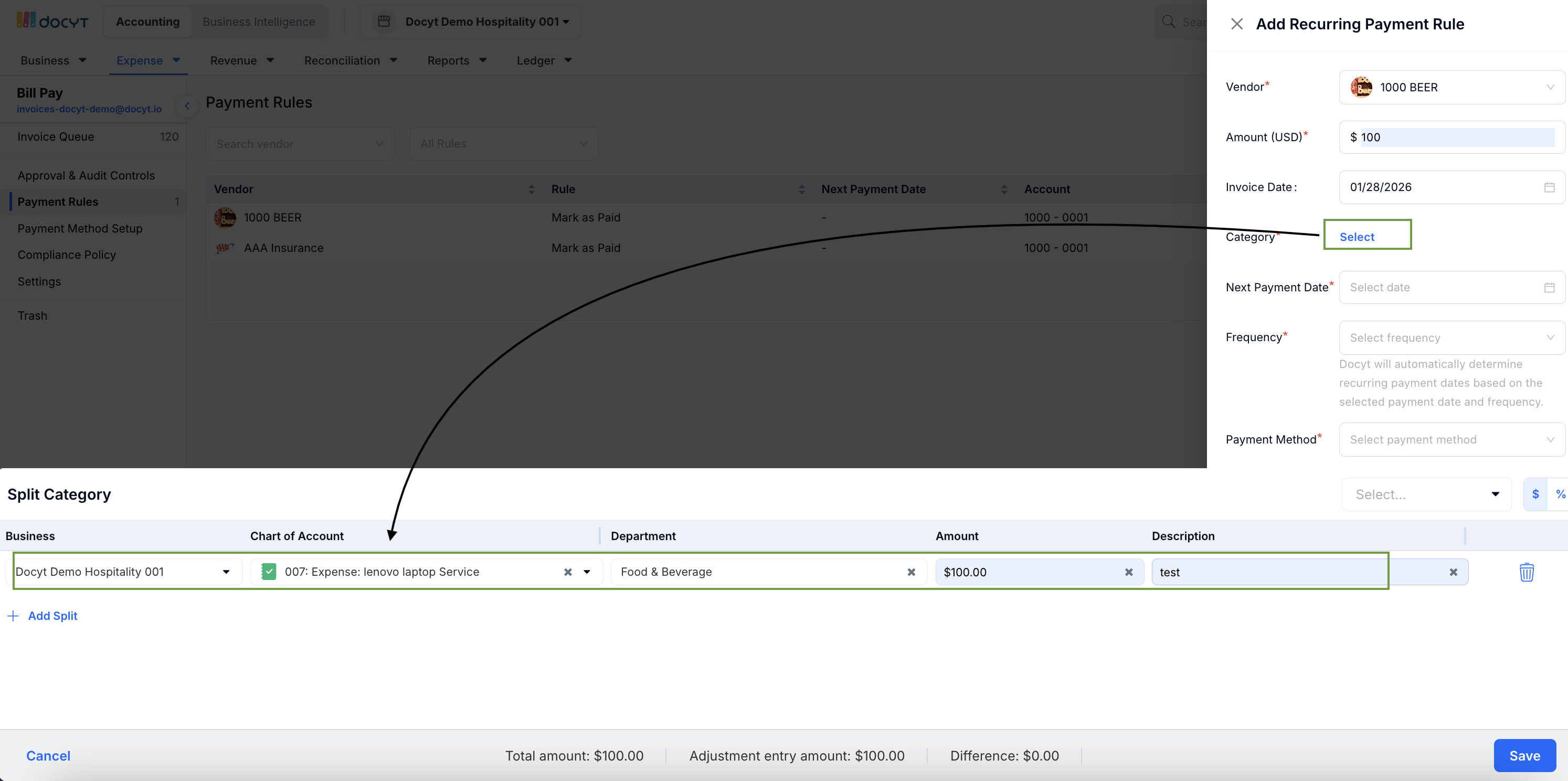Switch split mode to dollar amount
The width and height of the screenshot is (1568, 781).
coord(1535,494)
